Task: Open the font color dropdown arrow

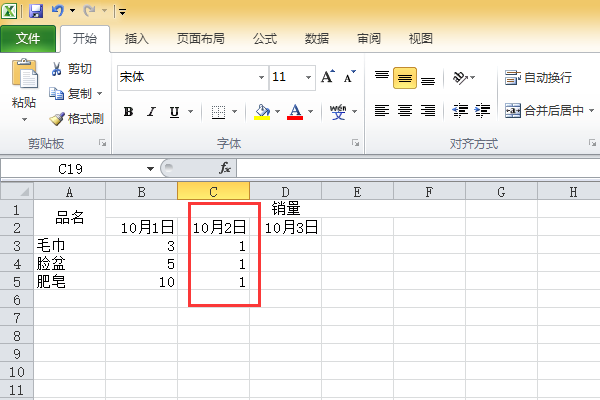Action: coord(310,112)
